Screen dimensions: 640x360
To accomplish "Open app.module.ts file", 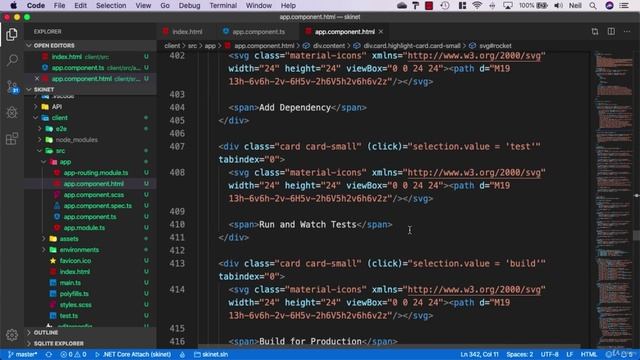I will pyautogui.click(x=84, y=227).
